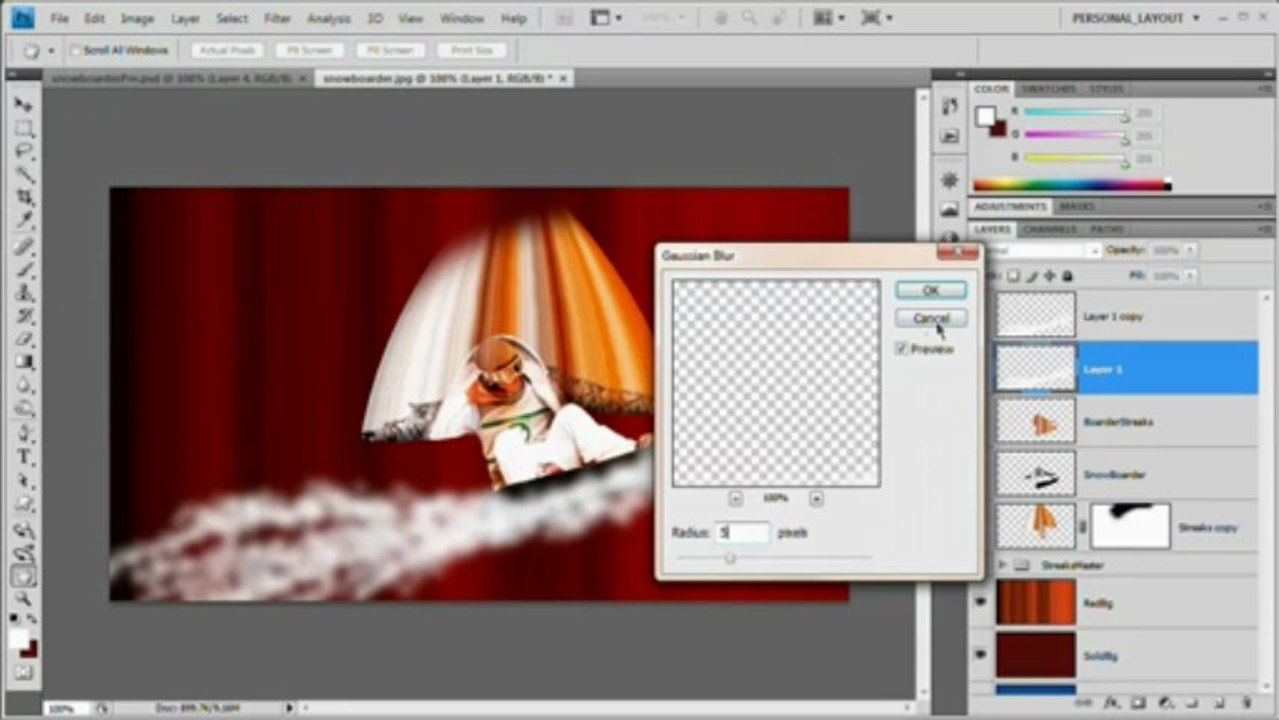Click the layer style fx icon
This screenshot has width=1279, height=720.
1111,704
